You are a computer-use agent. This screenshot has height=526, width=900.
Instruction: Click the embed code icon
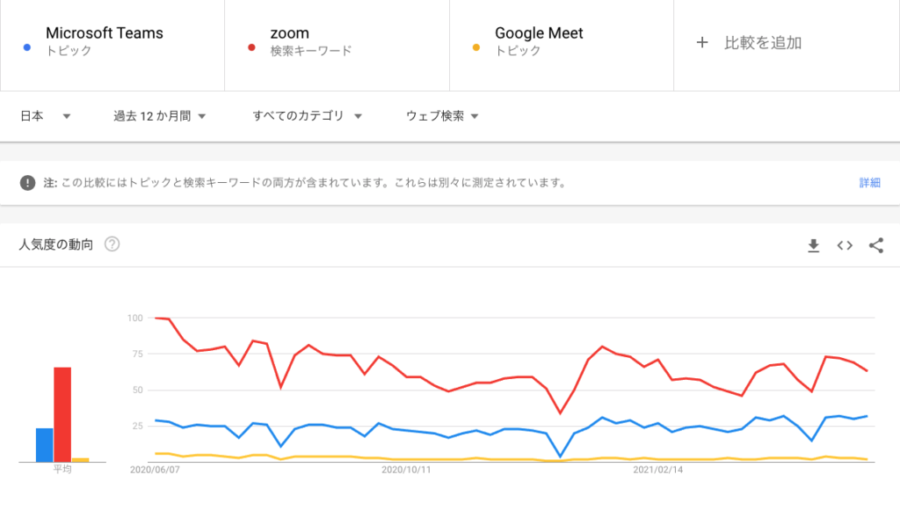(x=845, y=246)
